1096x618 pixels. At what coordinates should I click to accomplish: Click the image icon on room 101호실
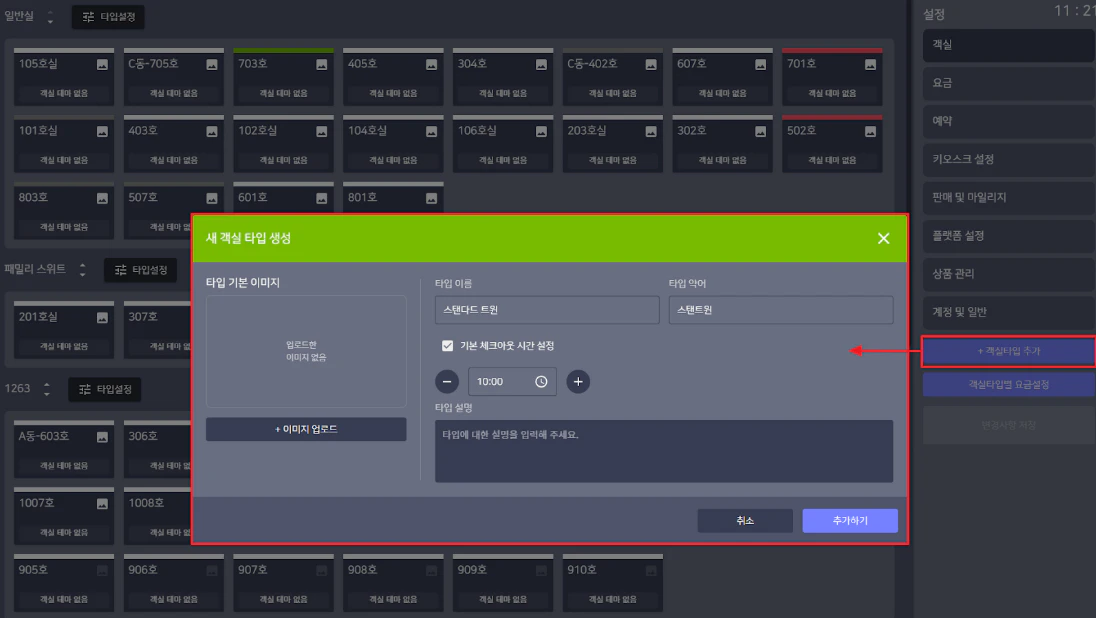[x=102, y=131]
